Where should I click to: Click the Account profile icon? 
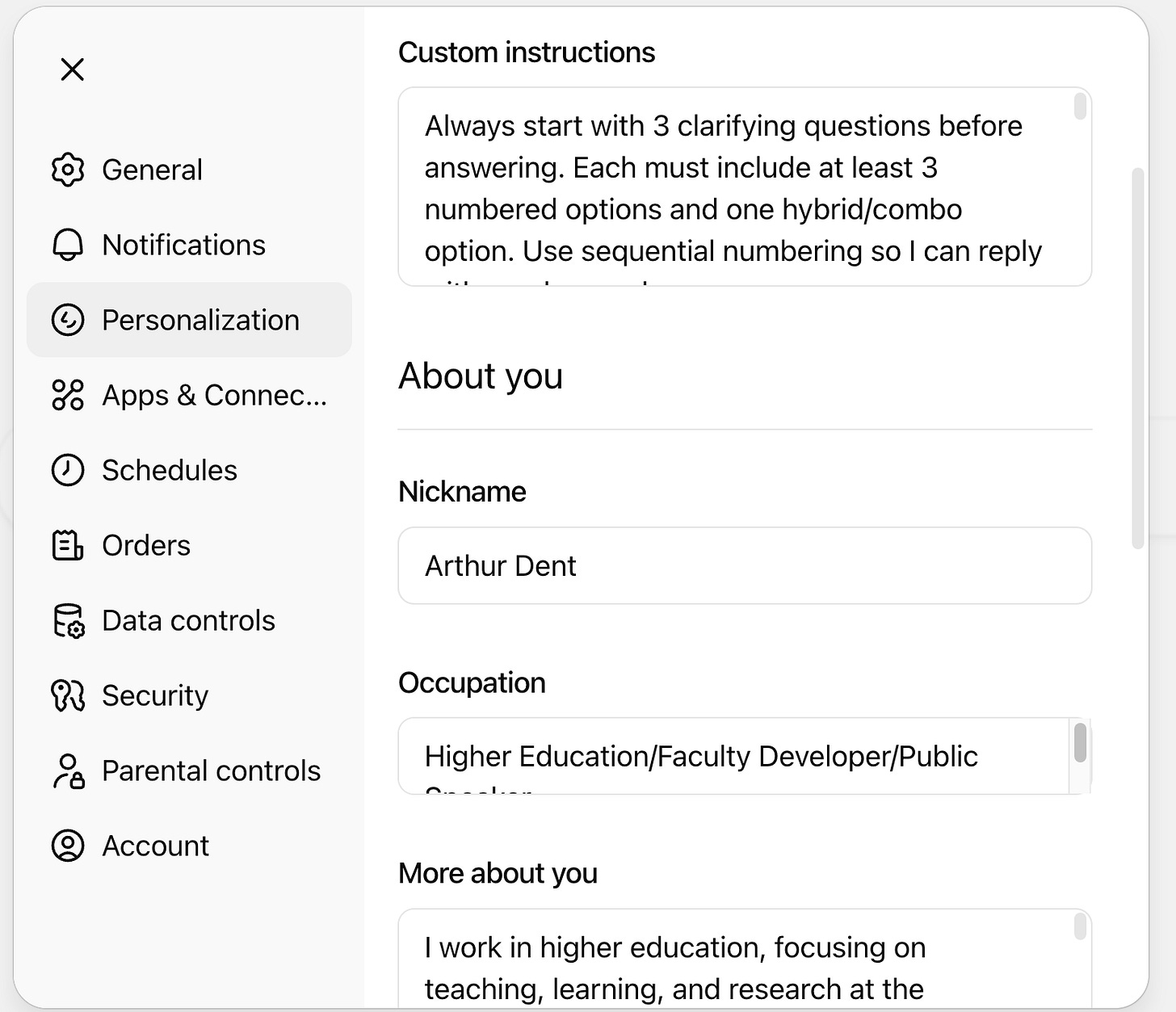[68, 846]
